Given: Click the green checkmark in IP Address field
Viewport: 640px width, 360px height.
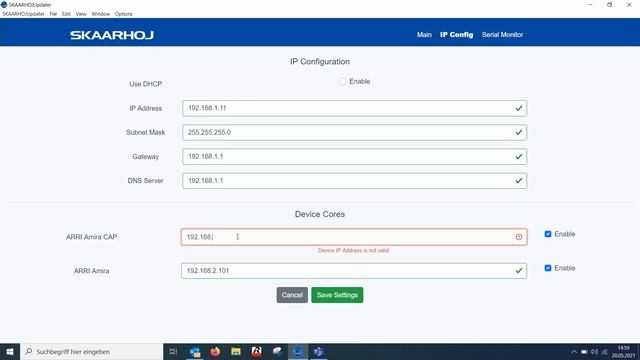Looking at the screenshot, I should pos(519,108).
